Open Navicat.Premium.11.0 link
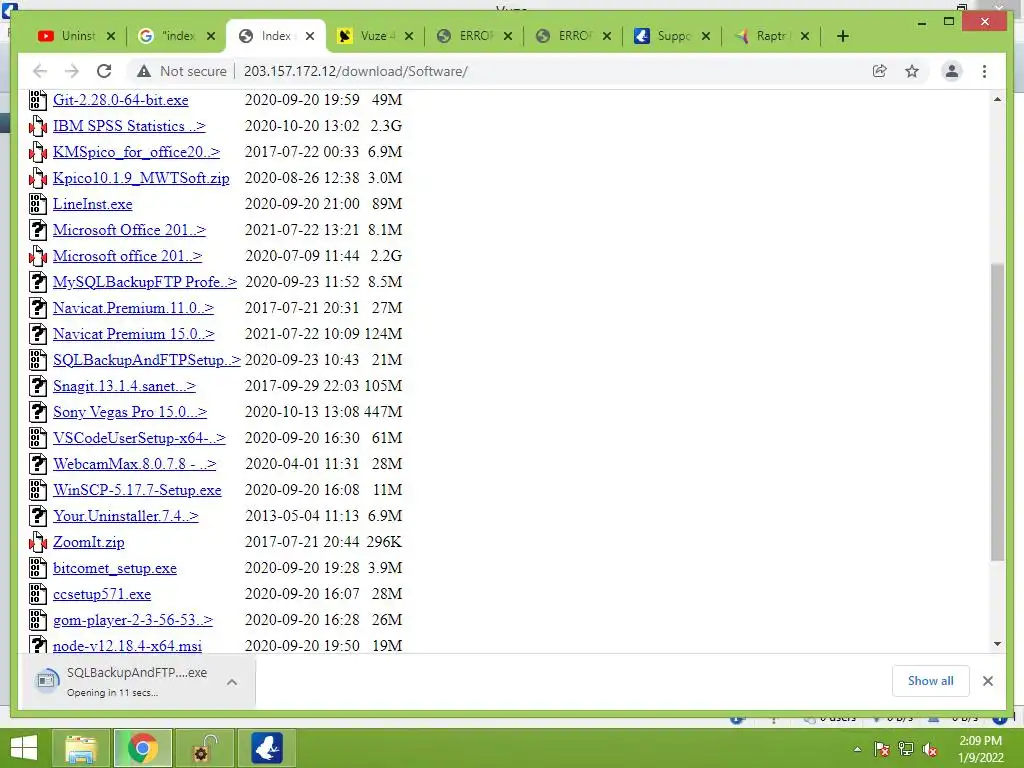The width and height of the screenshot is (1024, 768). [133, 308]
